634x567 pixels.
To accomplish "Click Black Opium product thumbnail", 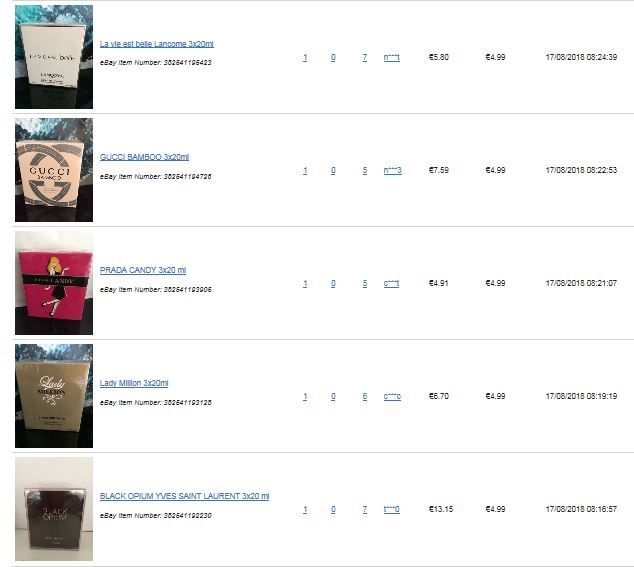I will pyautogui.click(x=54, y=509).
